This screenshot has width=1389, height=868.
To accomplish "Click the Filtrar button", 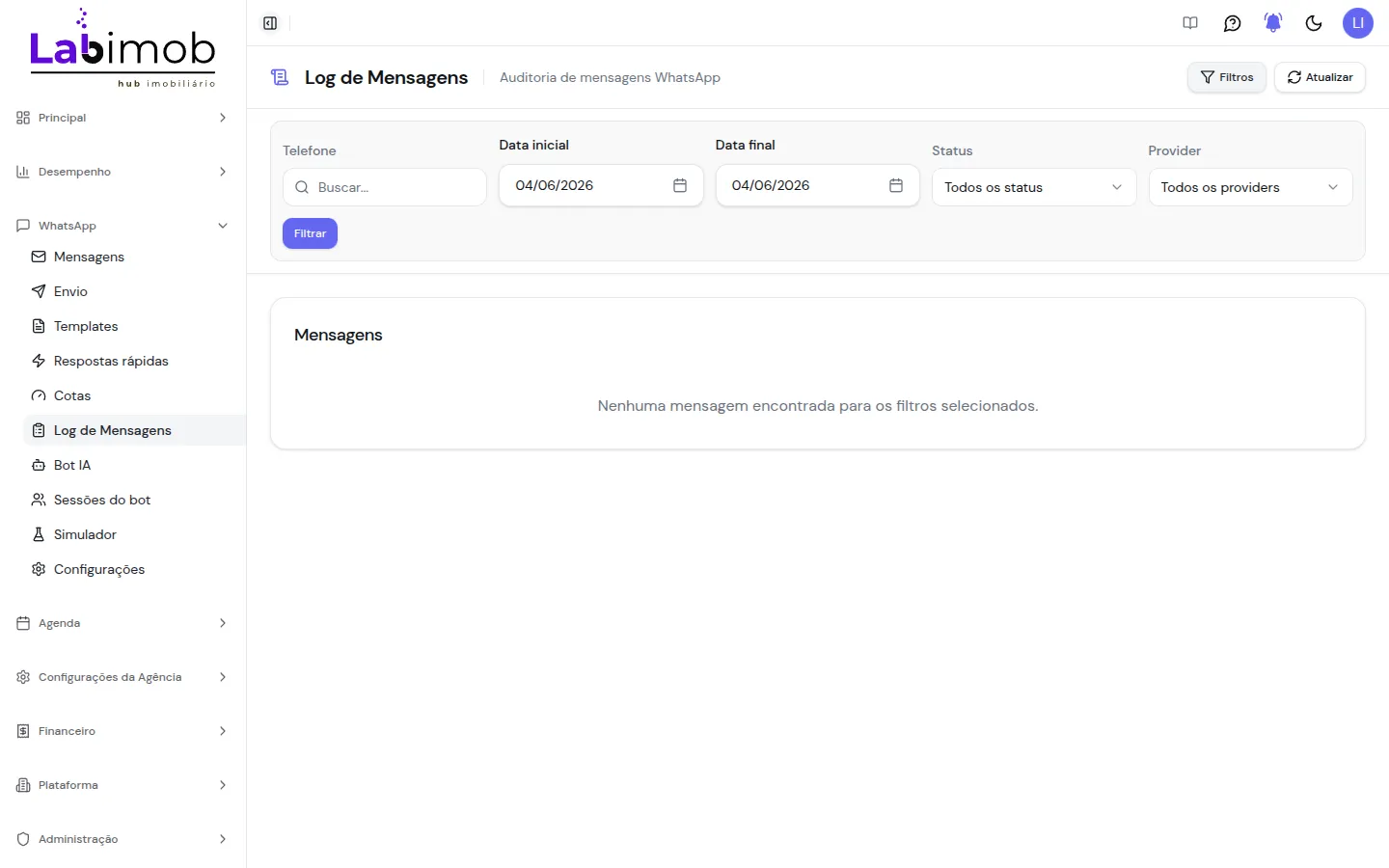I will [310, 233].
